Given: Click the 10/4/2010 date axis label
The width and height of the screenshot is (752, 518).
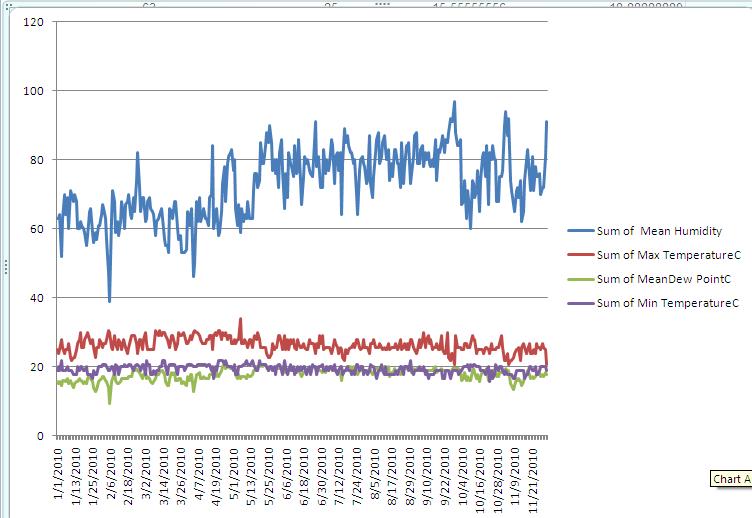Looking at the screenshot, I should (x=462, y=477).
